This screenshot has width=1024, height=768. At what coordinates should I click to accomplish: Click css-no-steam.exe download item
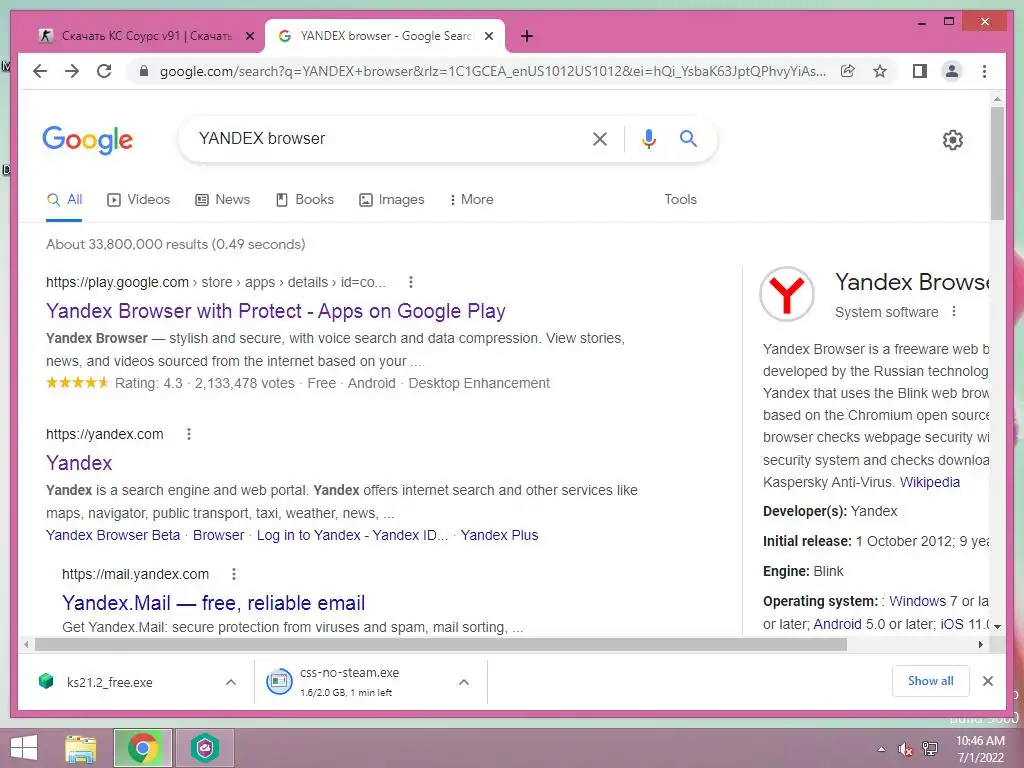(x=349, y=682)
